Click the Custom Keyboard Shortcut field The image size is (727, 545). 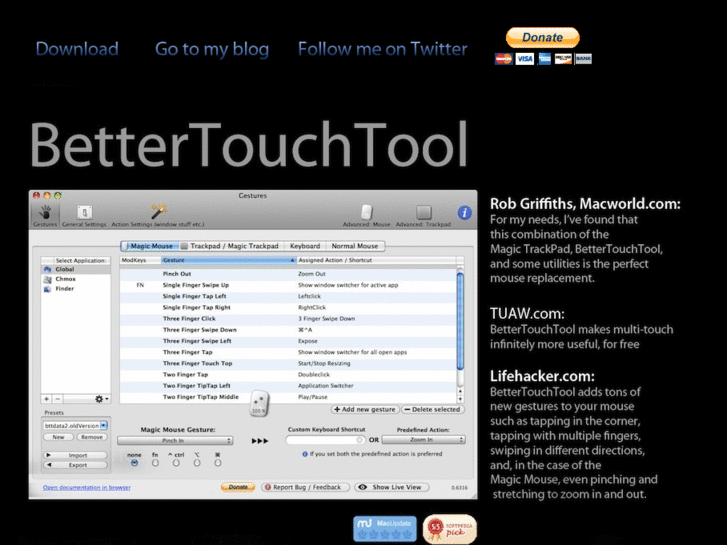coord(325,440)
